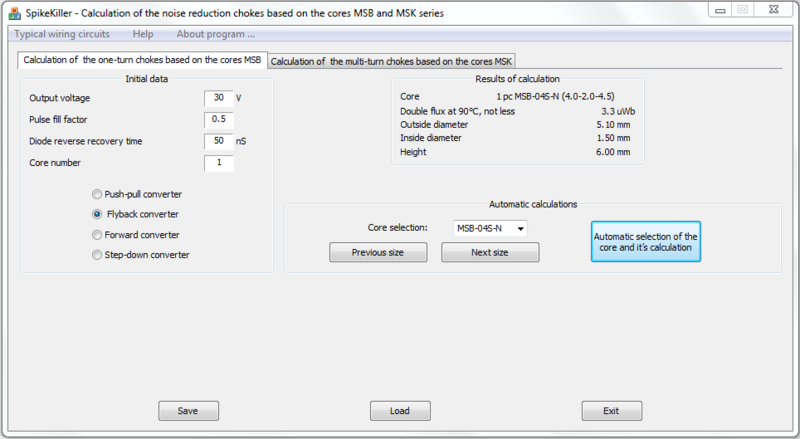Click the Output voltage input field
Screen dimensions: 800x439
[219, 97]
